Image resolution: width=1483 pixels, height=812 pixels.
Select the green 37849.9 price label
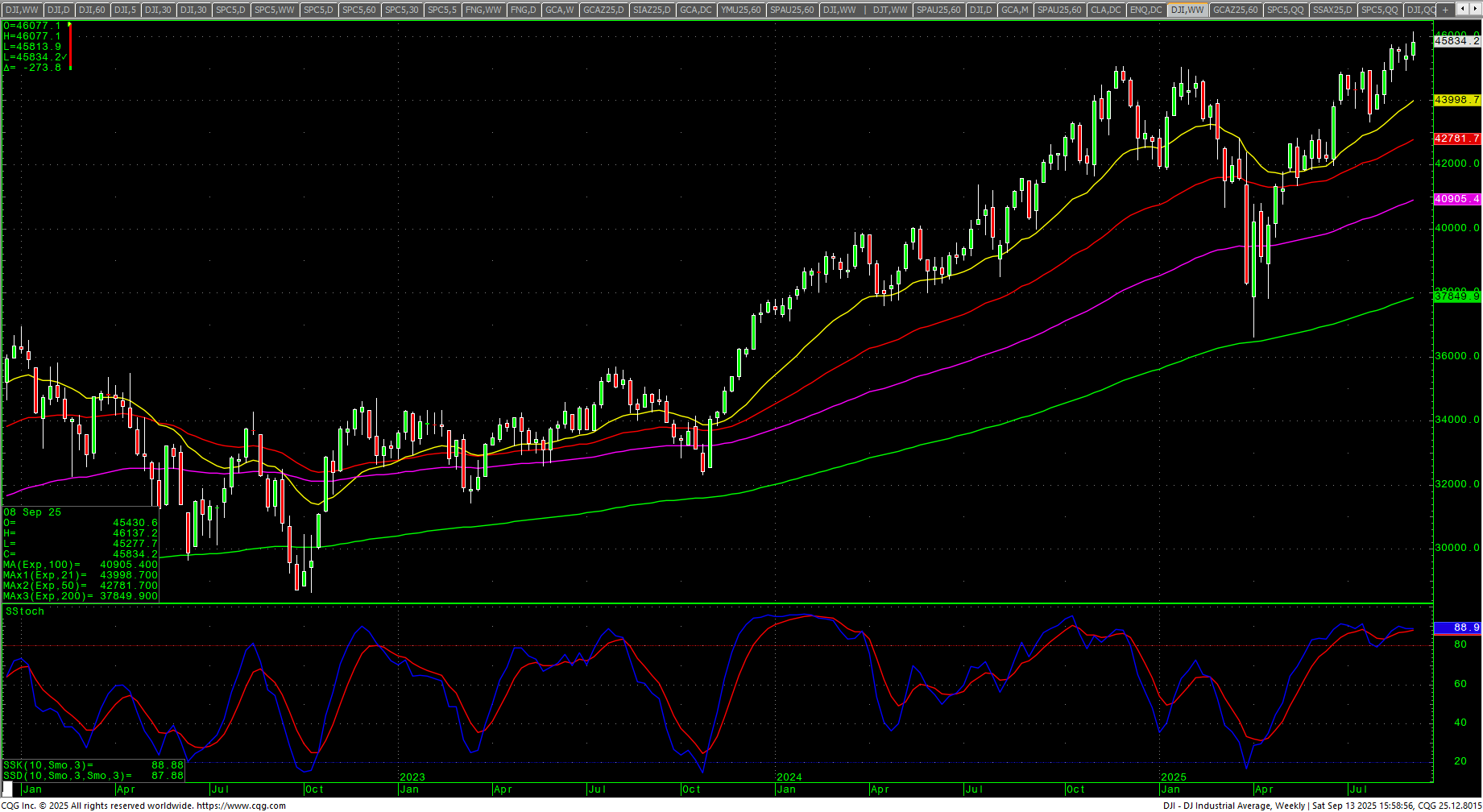click(1456, 296)
